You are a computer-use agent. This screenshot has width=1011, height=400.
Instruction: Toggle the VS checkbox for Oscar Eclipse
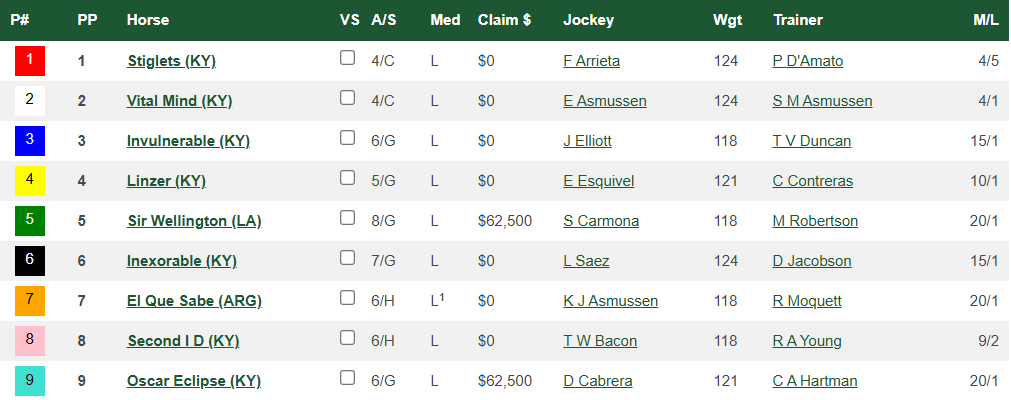(x=348, y=378)
